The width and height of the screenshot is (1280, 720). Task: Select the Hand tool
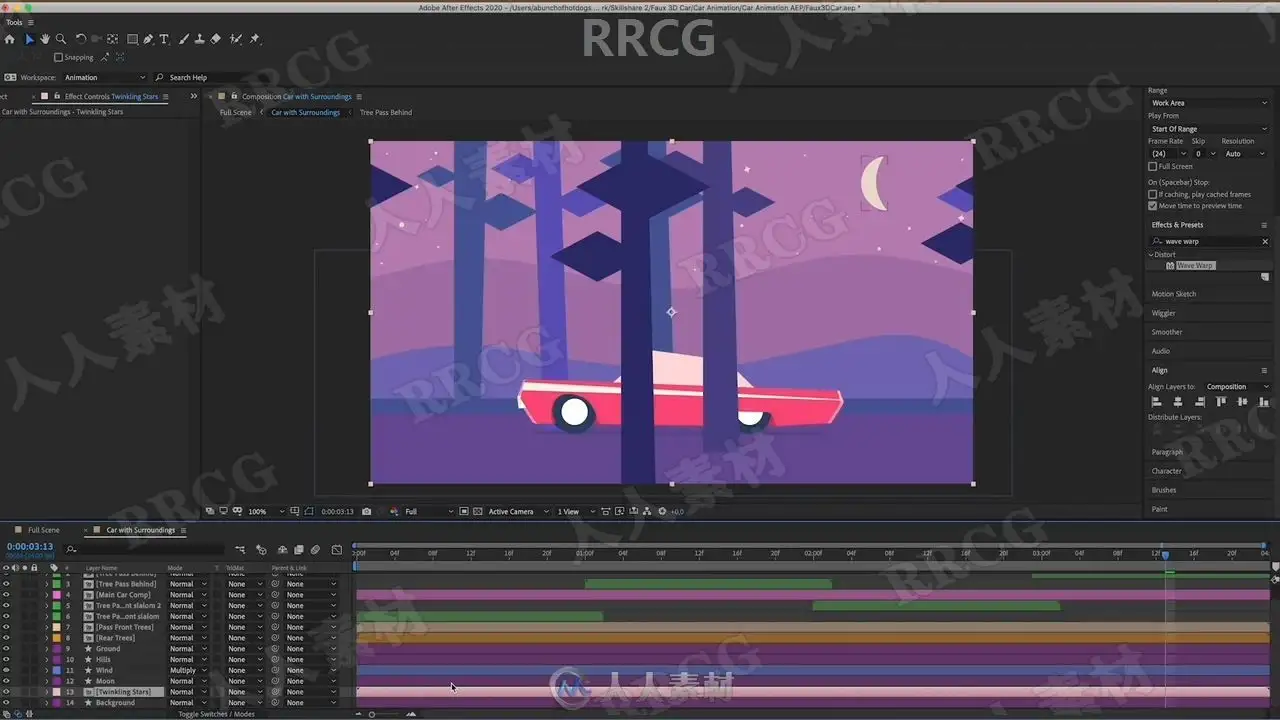click(45, 39)
